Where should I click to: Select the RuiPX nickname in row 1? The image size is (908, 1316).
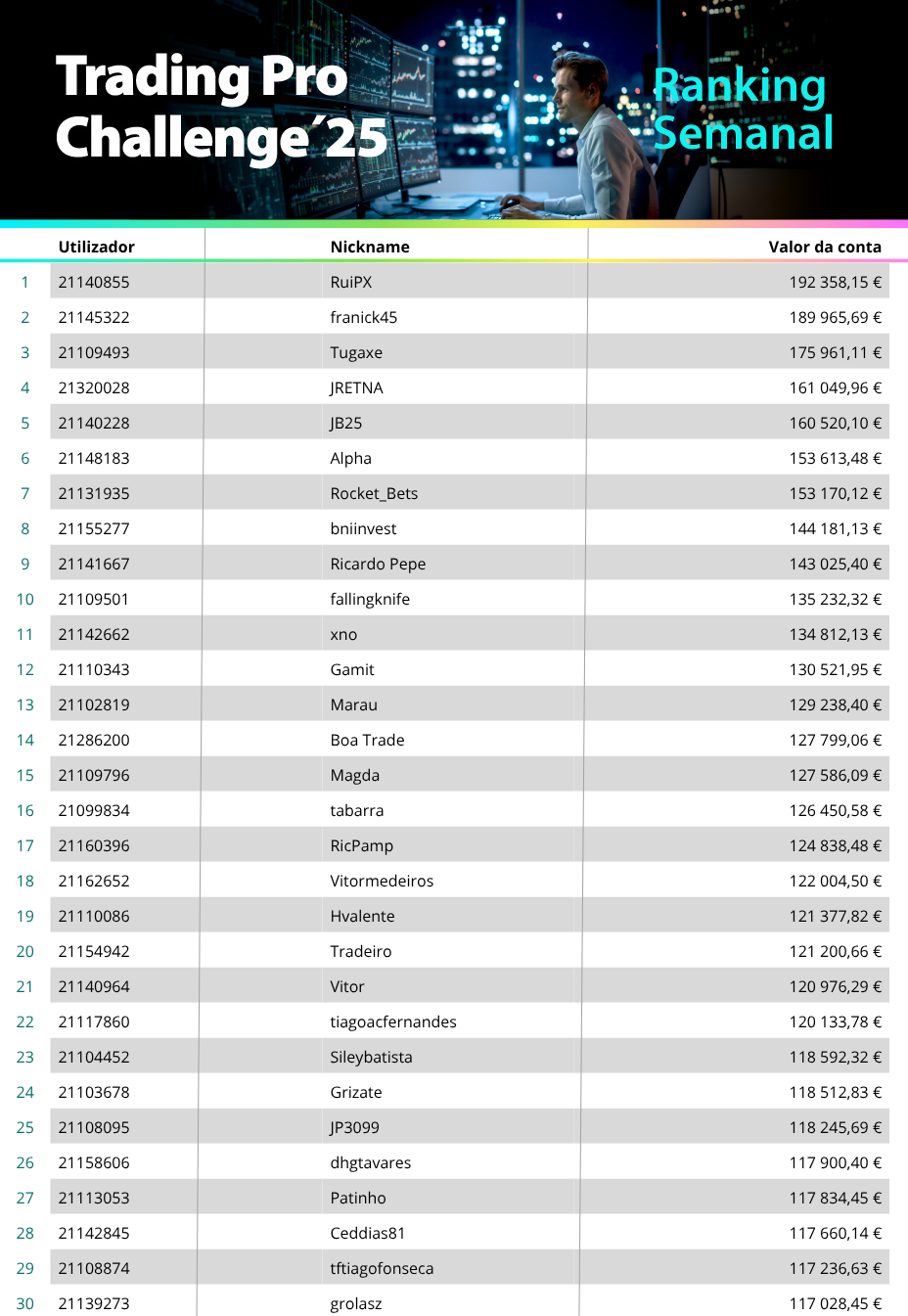coord(351,282)
